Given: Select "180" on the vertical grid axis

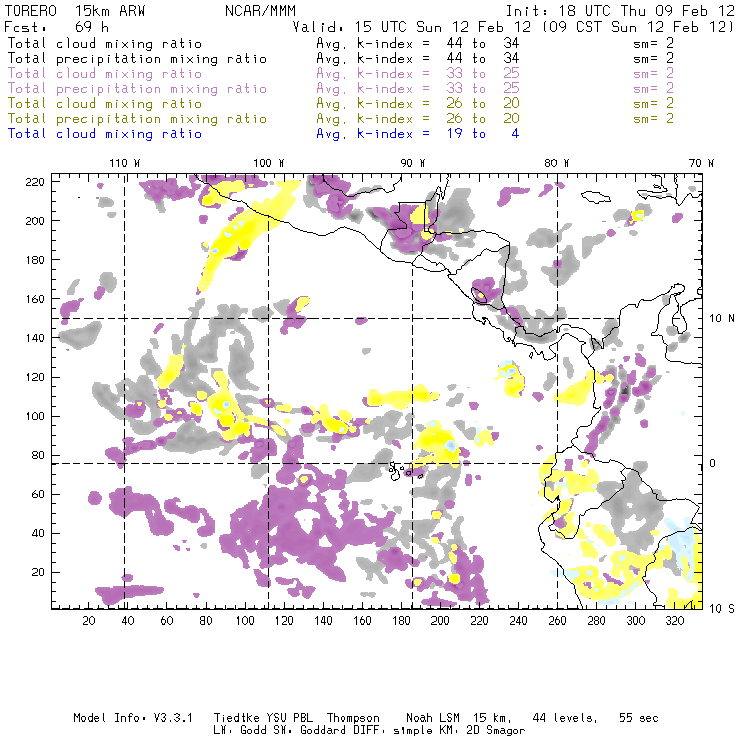Looking at the screenshot, I should pyautogui.click(x=35, y=260).
